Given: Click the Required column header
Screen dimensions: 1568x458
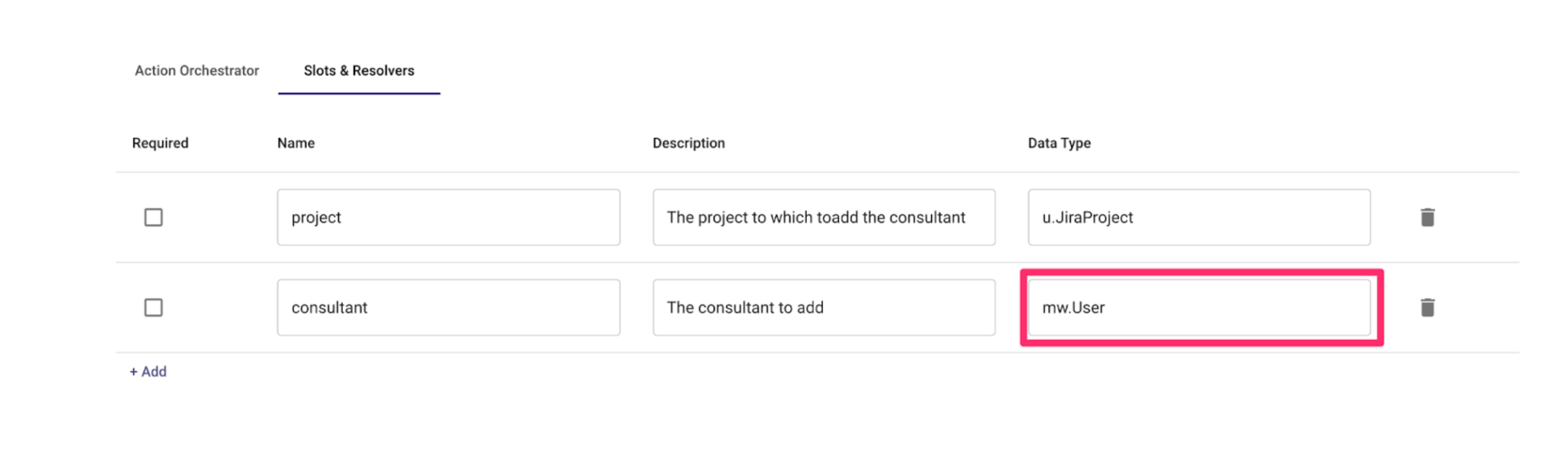Looking at the screenshot, I should click(x=160, y=143).
